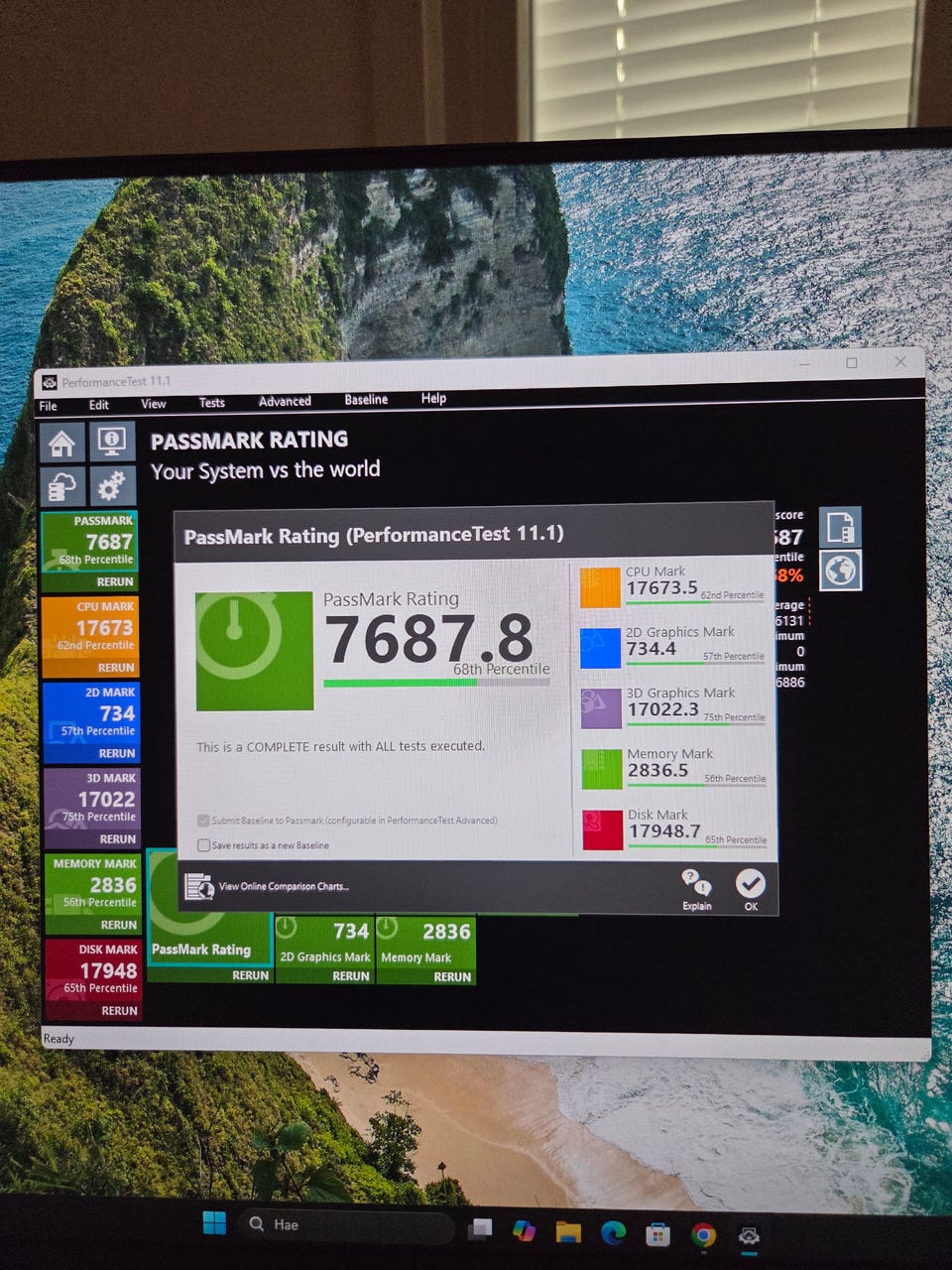The height and width of the screenshot is (1270, 952).
Task: Click the Explain icon in dialog
Action: 696,889
